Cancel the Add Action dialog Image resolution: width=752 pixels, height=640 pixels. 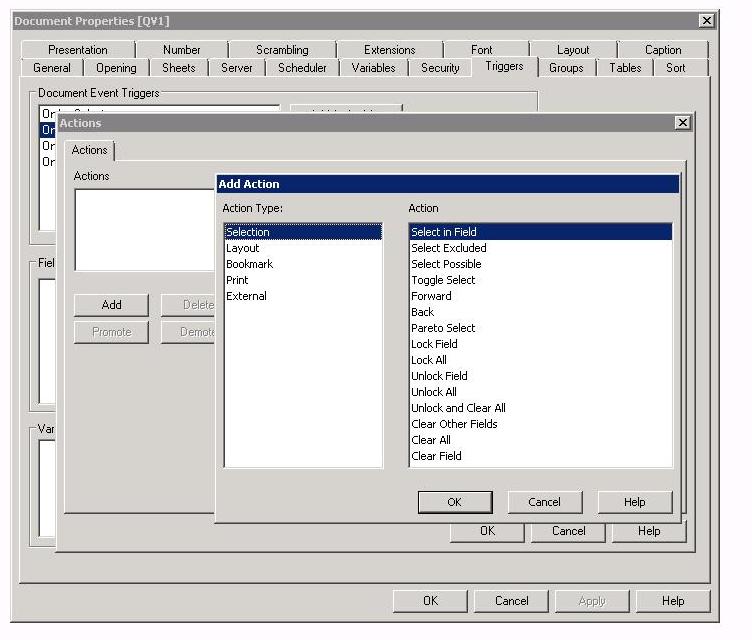pyautogui.click(x=544, y=502)
